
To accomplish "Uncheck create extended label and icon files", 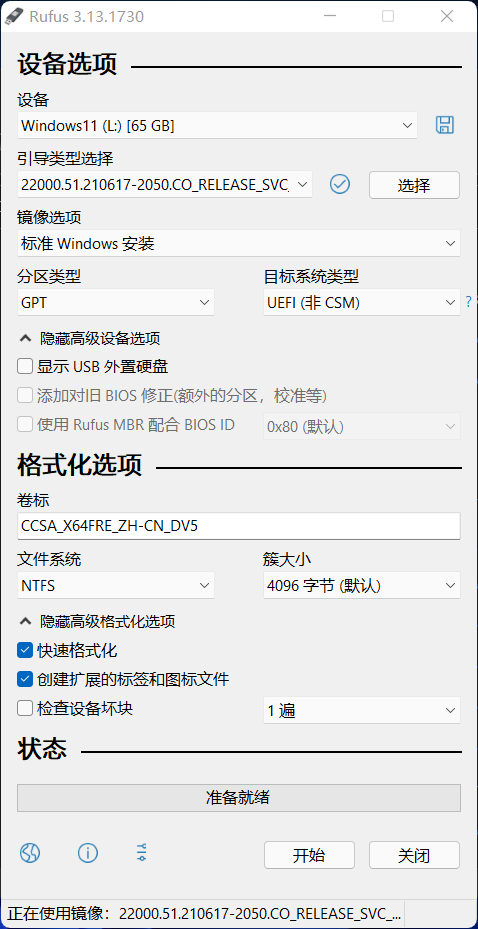I will pos(25,679).
